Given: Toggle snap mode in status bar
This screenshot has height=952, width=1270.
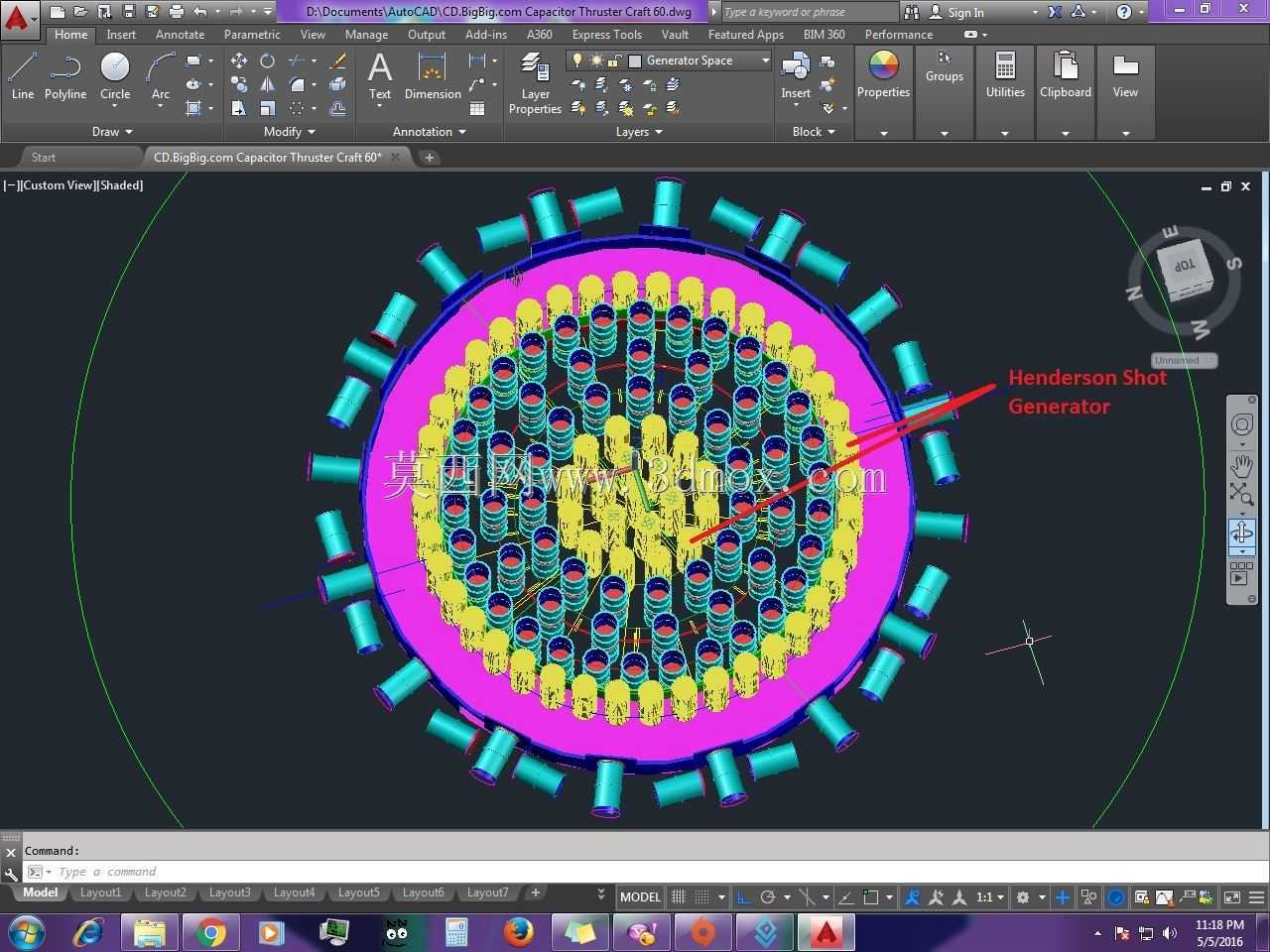Looking at the screenshot, I should pyautogui.click(x=701, y=897).
